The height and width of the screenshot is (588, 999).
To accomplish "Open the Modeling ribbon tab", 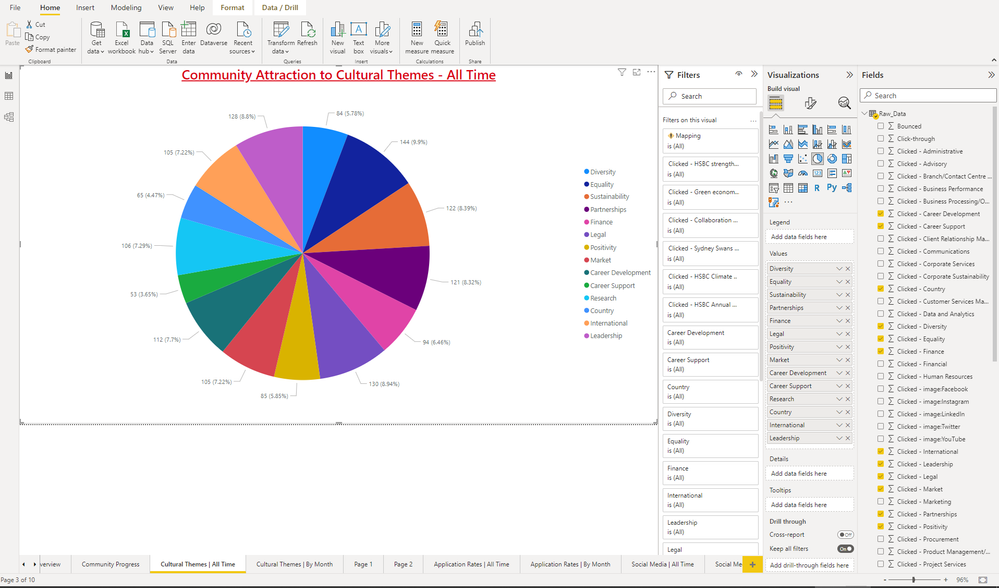I will pyautogui.click(x=126, y=8).
